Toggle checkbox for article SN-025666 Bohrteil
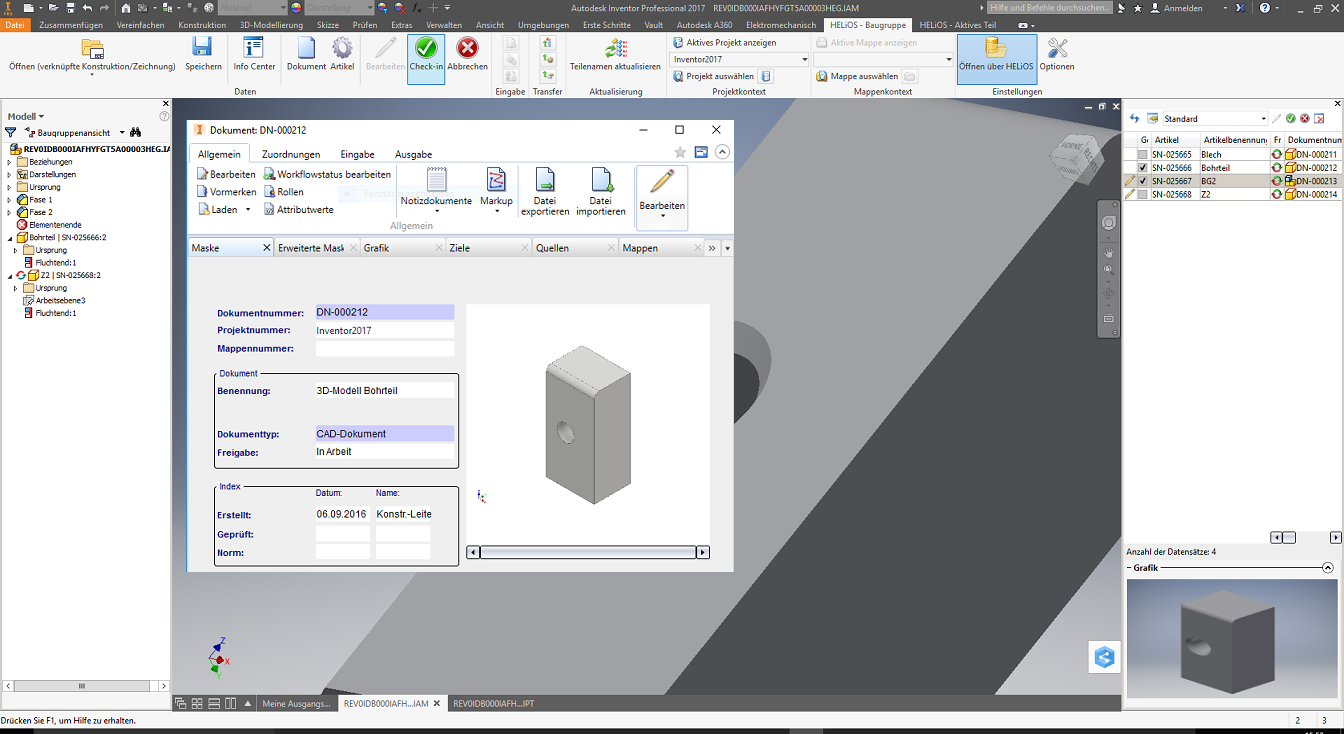This screenshot has width=1344, height=734. tap(1142, 168)
